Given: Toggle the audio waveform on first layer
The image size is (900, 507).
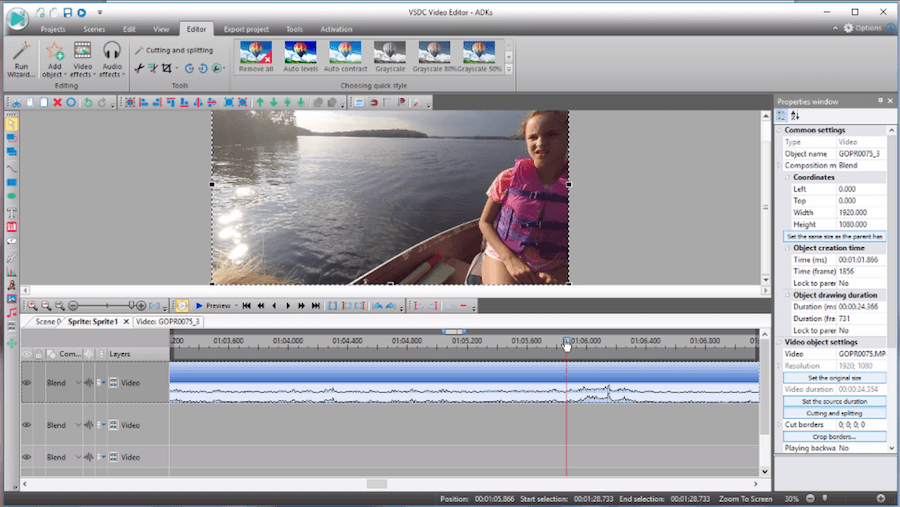Looking at the screenshot, I should point(88,382).
